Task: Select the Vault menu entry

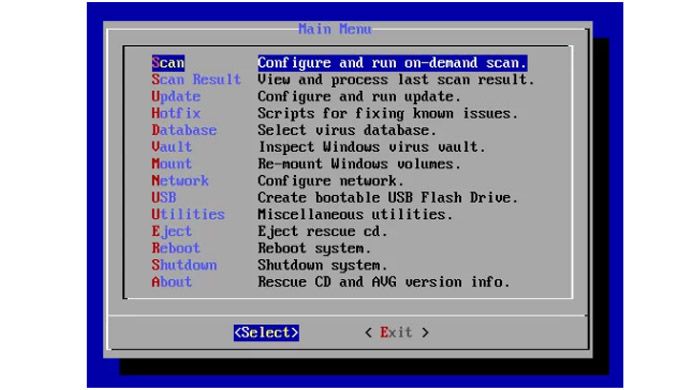Action: click(x=172, y=147)
